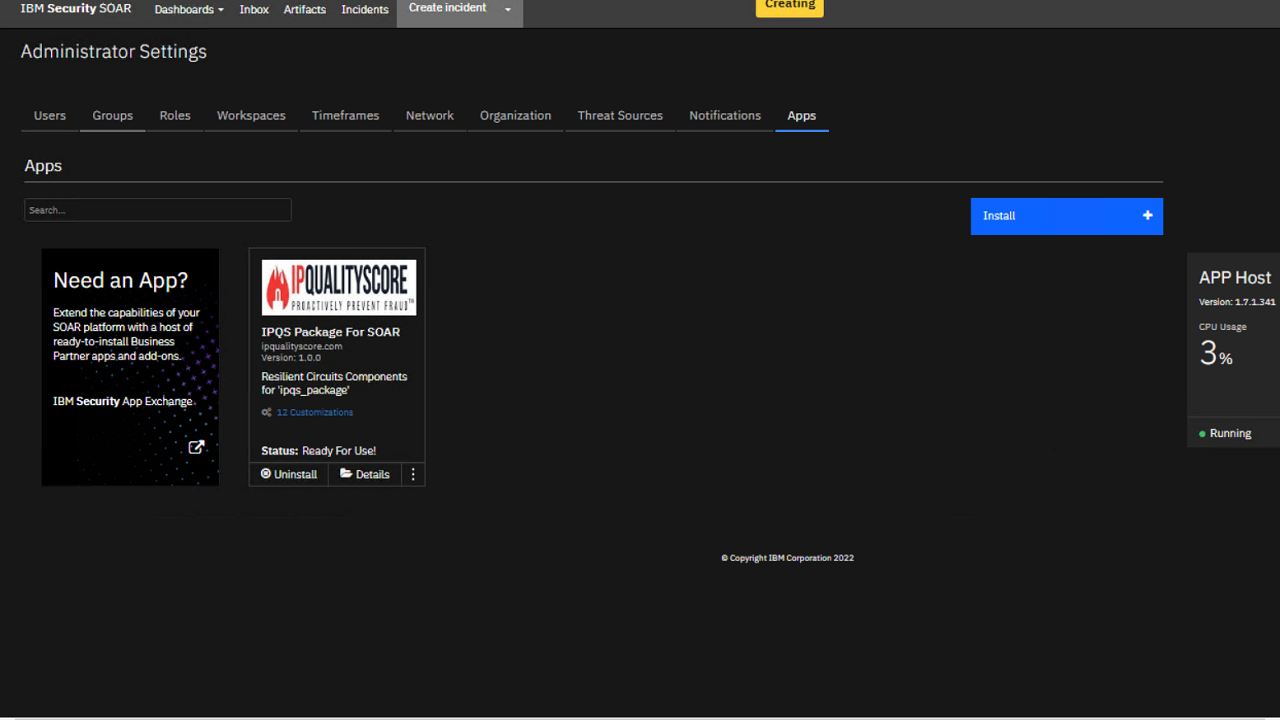The width and height of the screenshot is (1280, 720).
Task: Click the plus icon on Install button
Action: coord(1147,216)
